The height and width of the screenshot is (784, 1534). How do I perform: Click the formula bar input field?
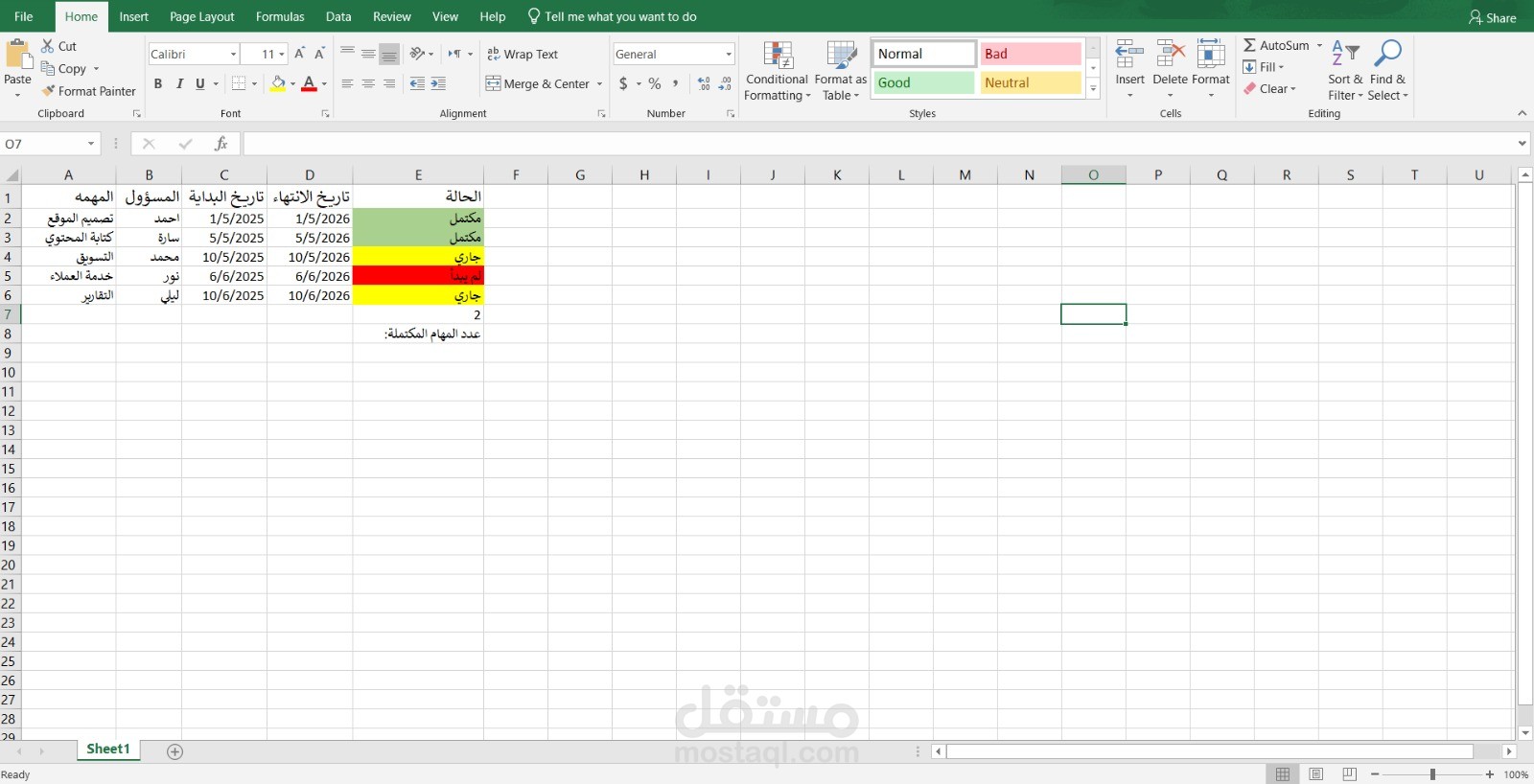pyautogui.click(x=879, y=144)
